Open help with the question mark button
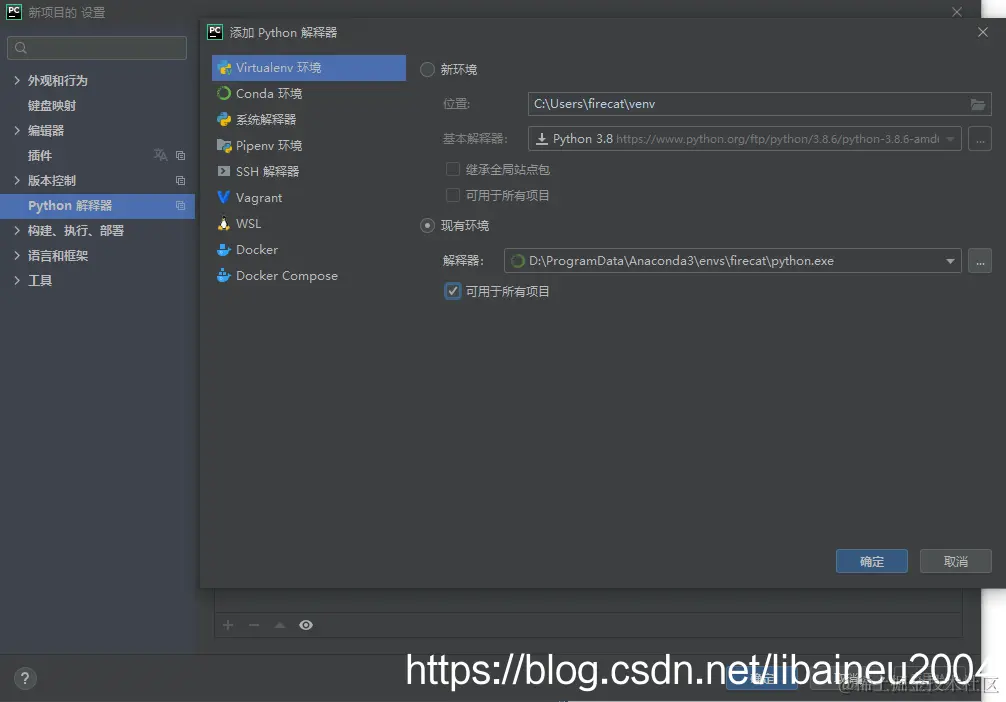 pos(25,678)
